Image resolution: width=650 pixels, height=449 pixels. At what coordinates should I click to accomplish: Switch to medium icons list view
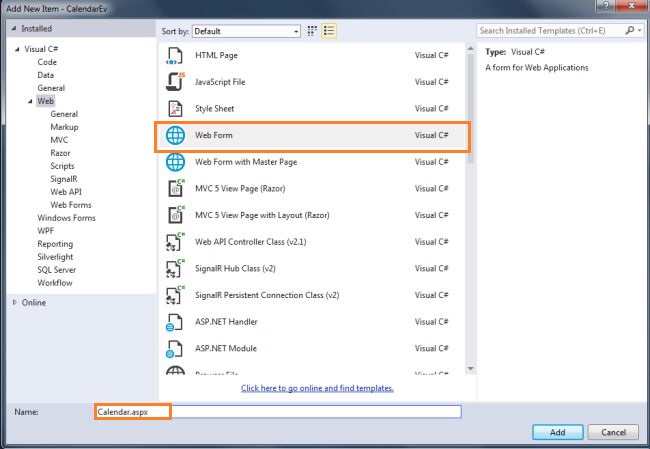[329, 31]
